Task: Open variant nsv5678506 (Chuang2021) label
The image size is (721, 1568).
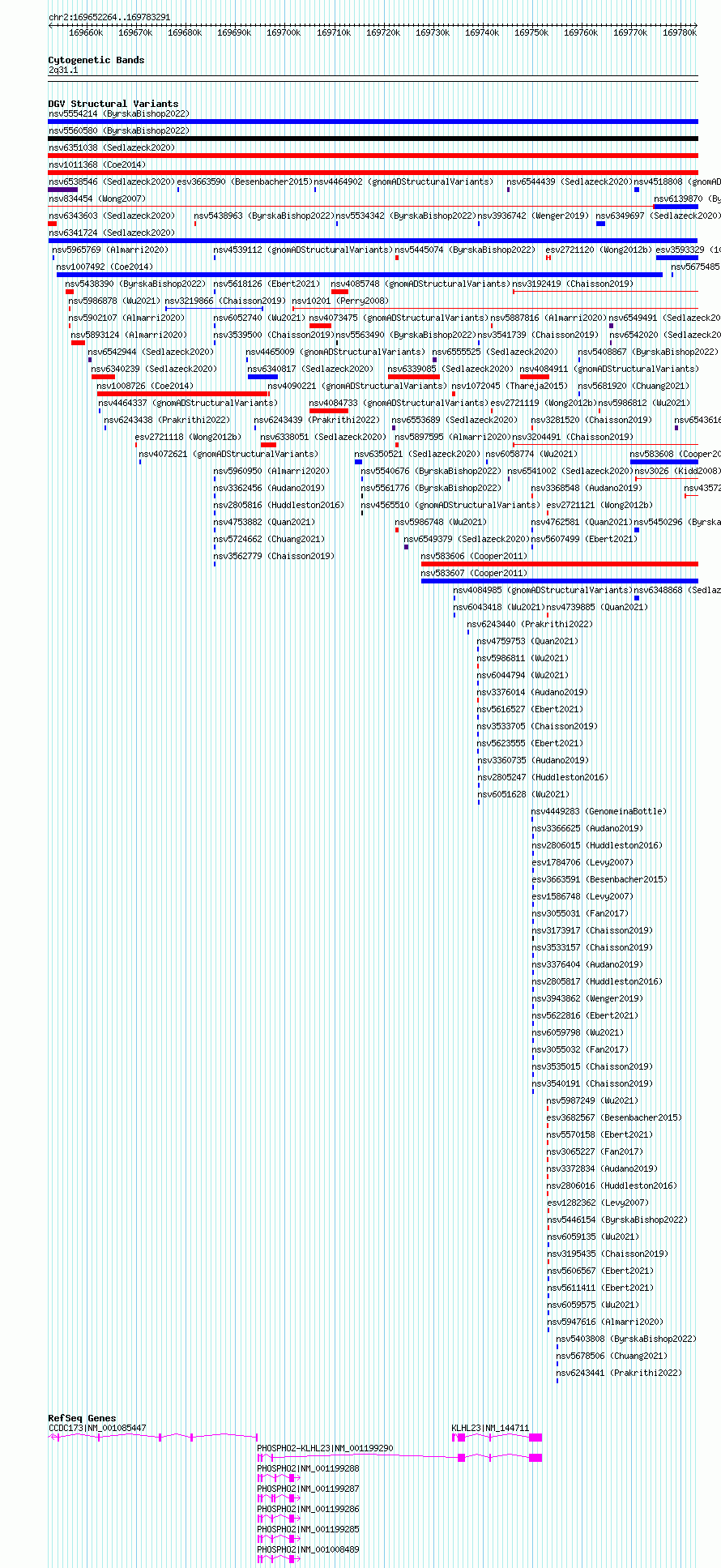Action: click(x=612, y=1356)
